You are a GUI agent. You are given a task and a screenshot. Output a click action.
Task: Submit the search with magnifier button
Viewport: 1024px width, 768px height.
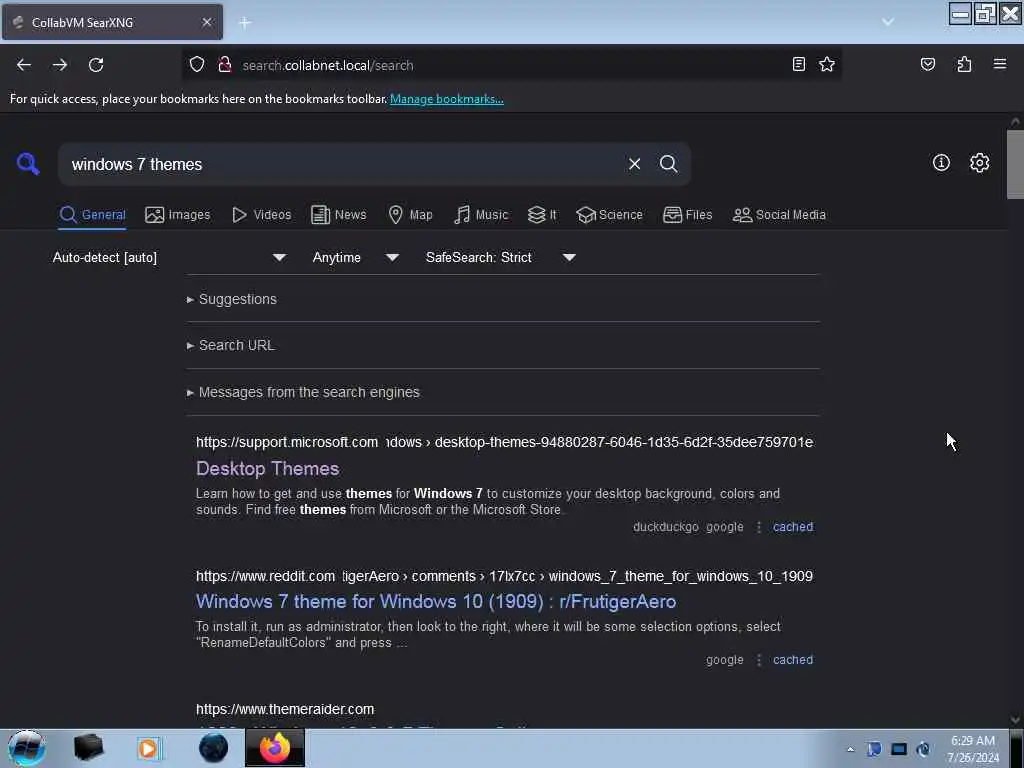pyautogui.click(x=668, y=164)
